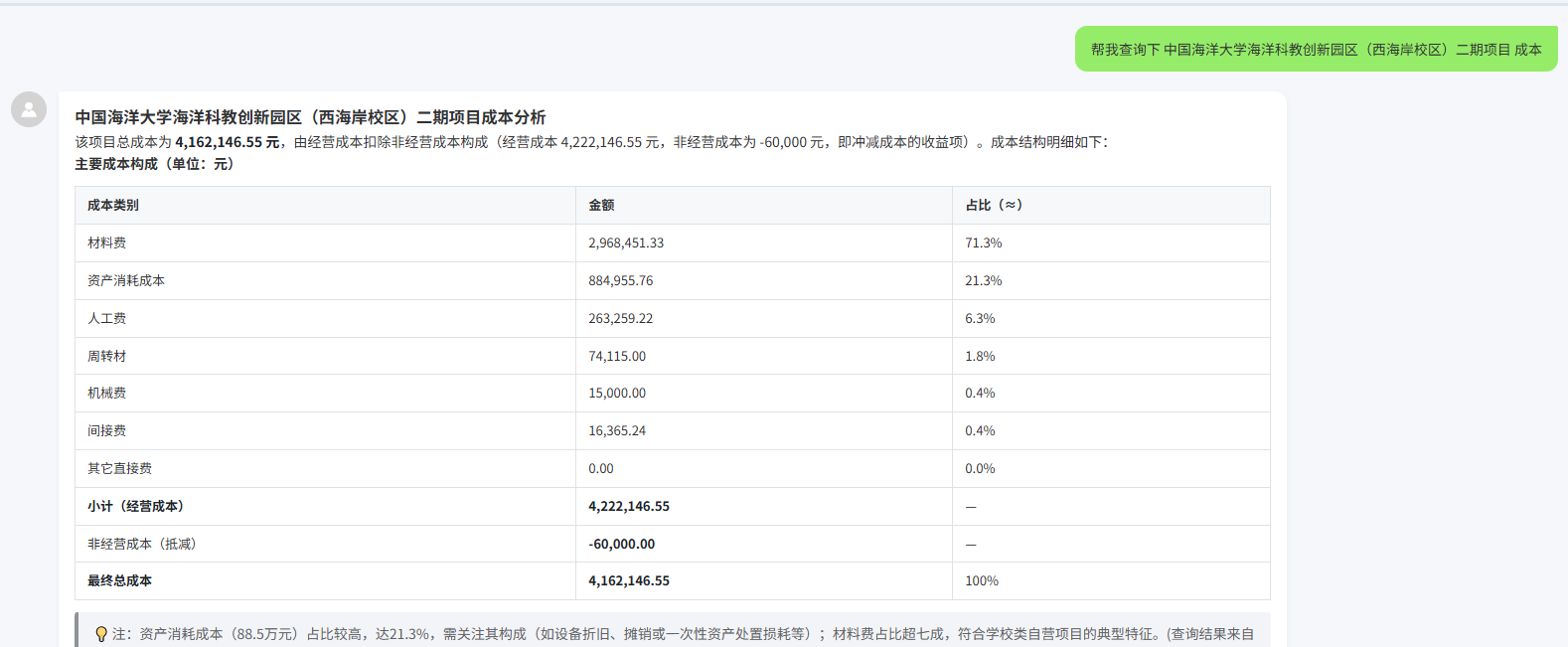The image size is (1568, 647).
Task: Click the 金额 column header
Action: [601, 205]
